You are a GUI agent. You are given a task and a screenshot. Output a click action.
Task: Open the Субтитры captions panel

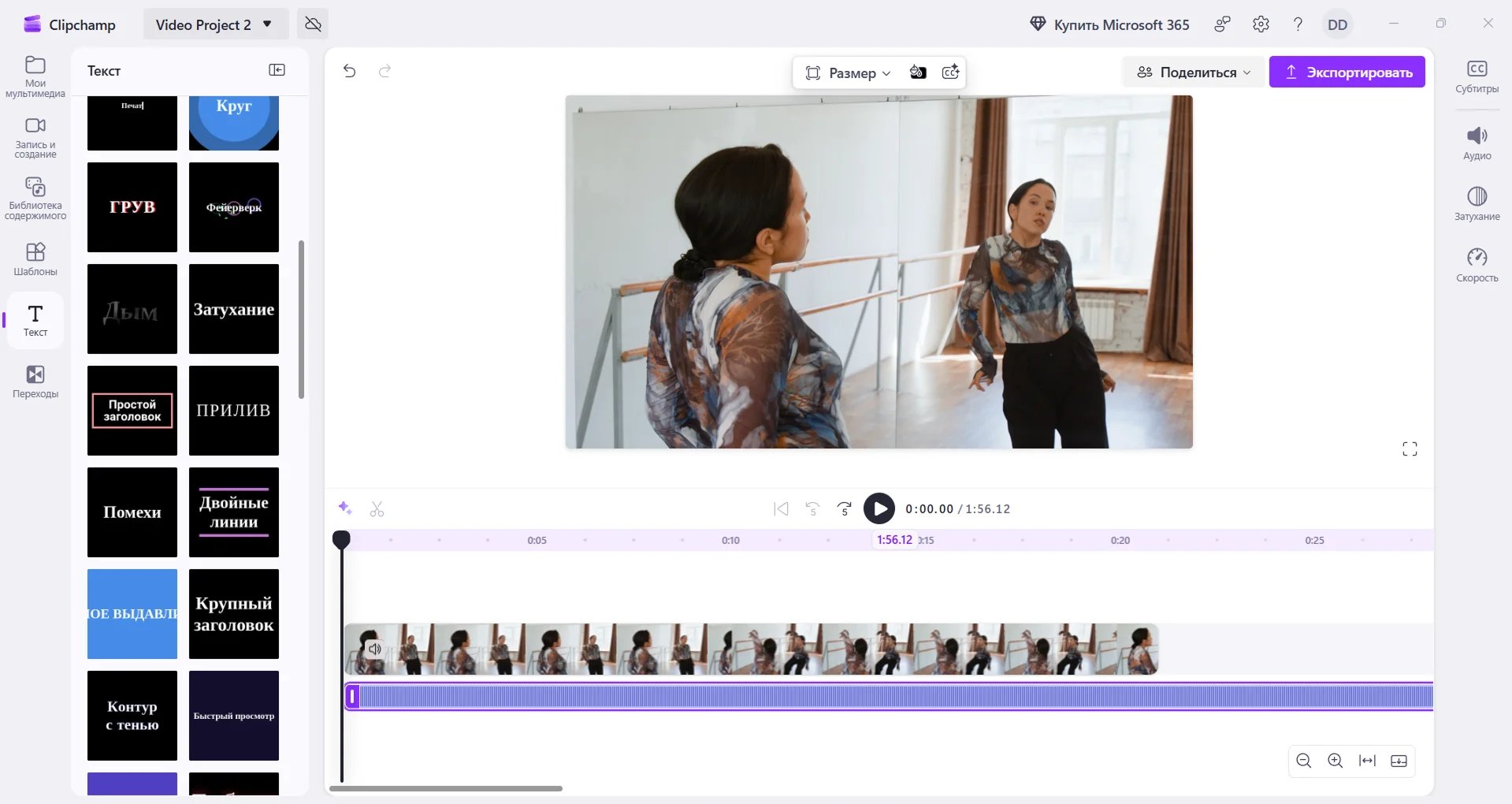tap(1477, 76)
